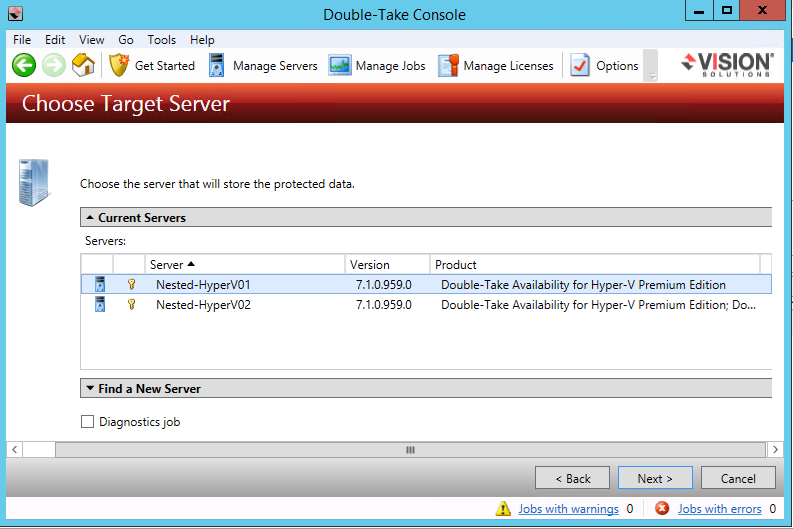Open the Help menu
Screen dimensions: 793x529
(202, 39)
